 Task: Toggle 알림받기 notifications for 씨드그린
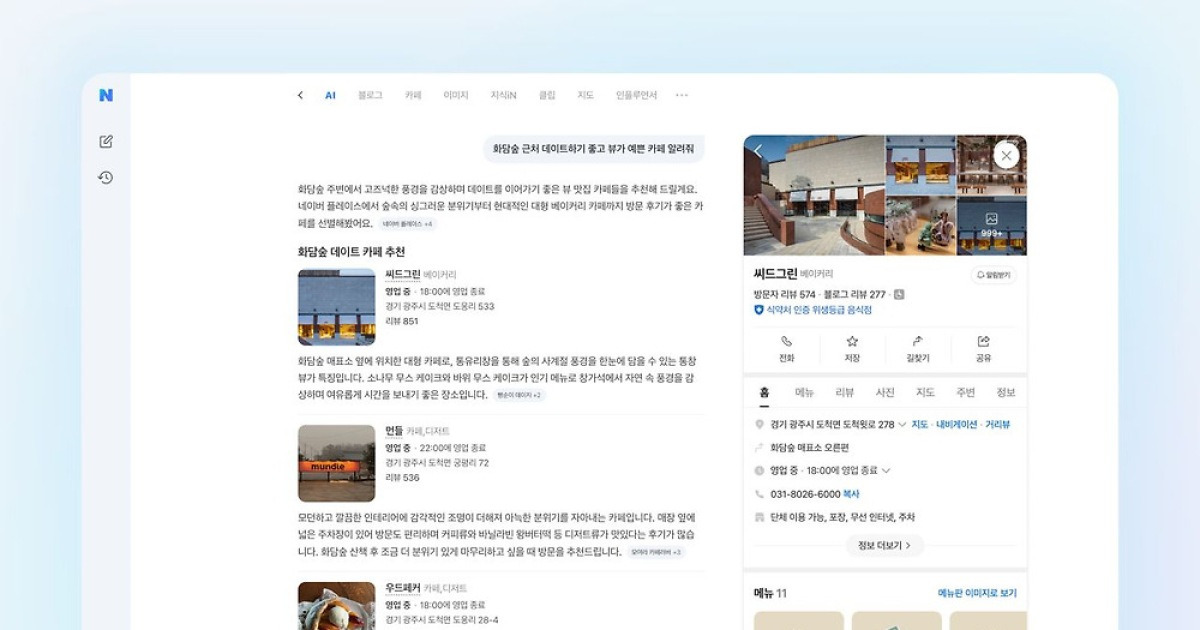992,274
